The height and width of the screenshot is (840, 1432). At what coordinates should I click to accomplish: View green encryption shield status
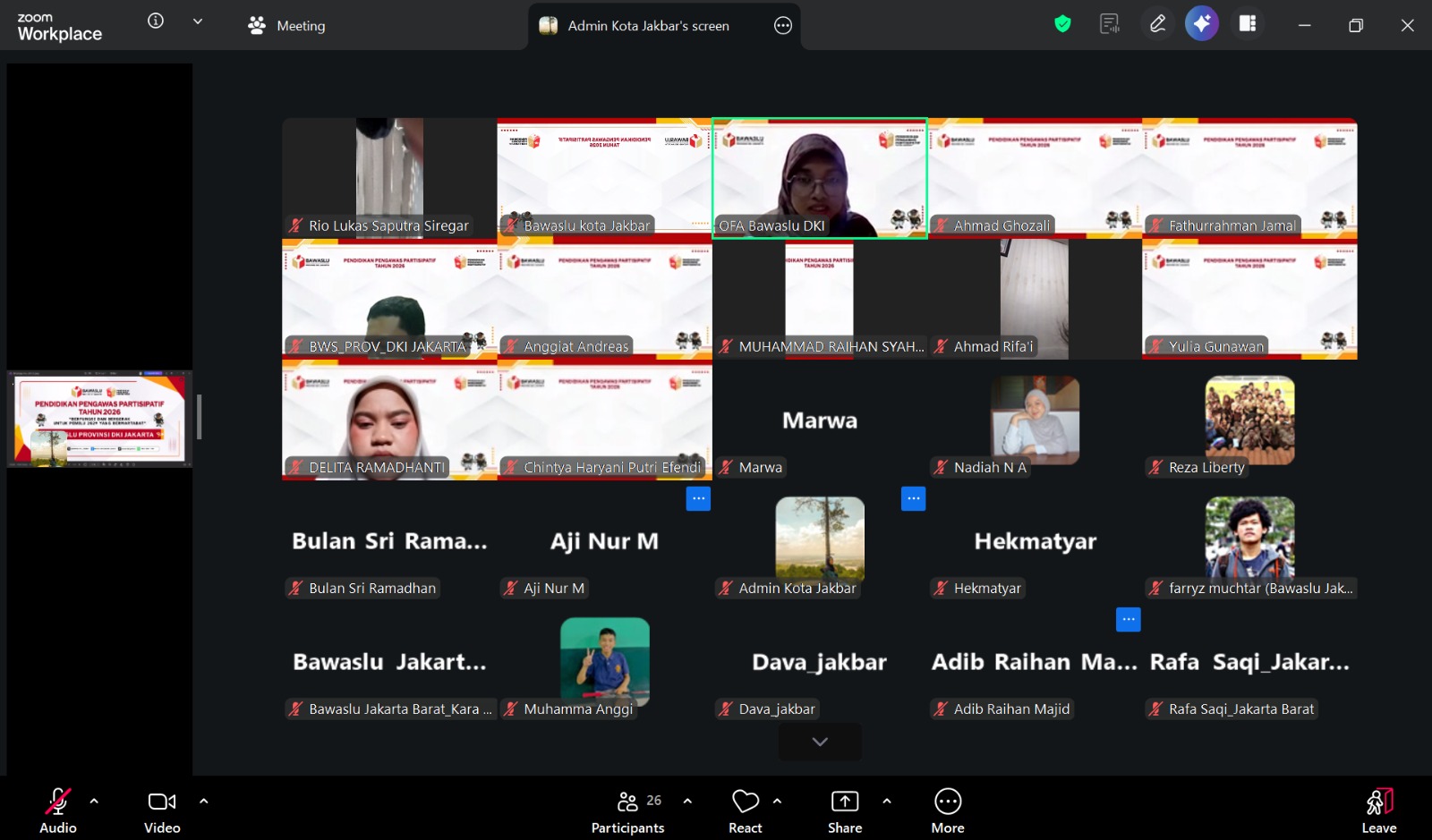(1062, 24)
